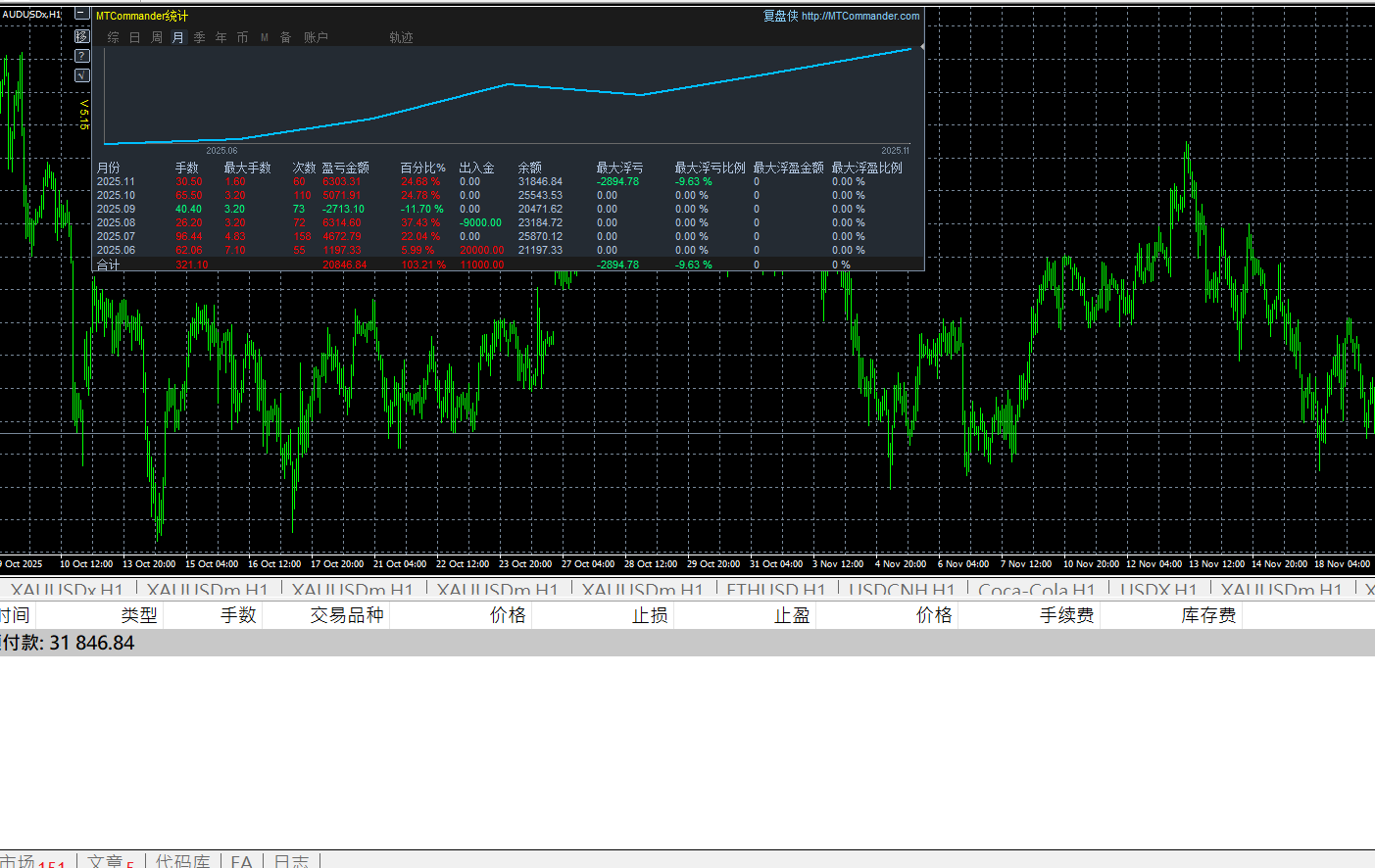Click the 余额 column header
The height and width of the screenshot is (868, 1375).
(529, 168)
